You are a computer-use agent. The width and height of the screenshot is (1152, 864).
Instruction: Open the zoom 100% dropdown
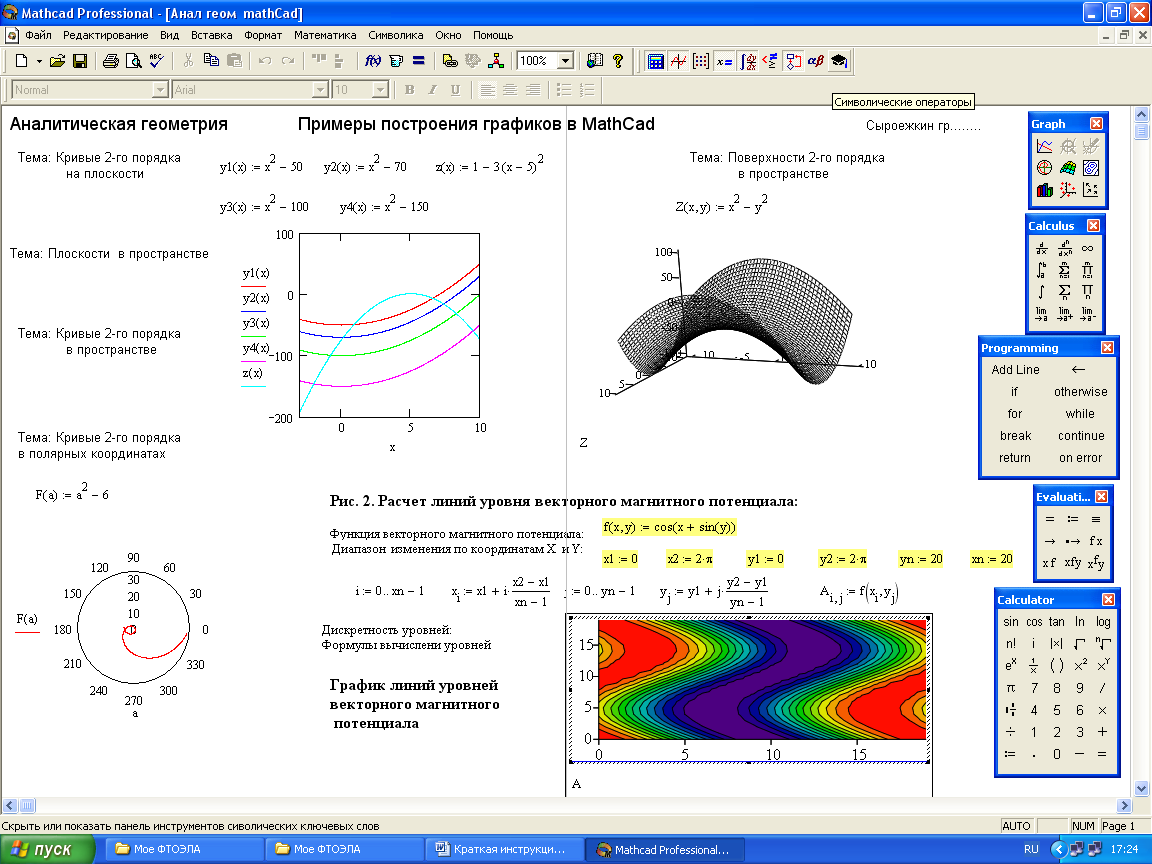pos(565,61)
